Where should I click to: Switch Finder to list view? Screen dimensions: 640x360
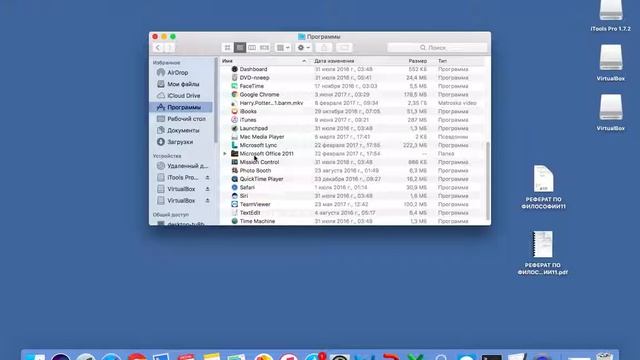coord(240,48)
